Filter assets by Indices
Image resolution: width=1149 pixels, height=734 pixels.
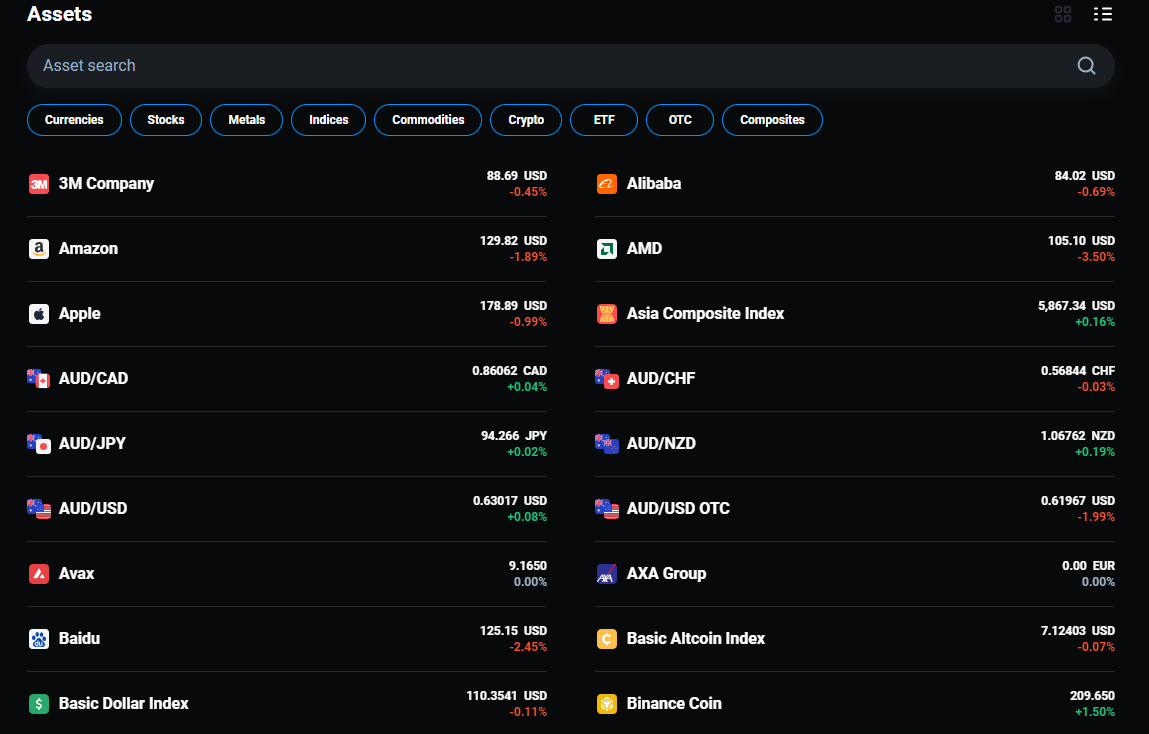tap(328, 120)
